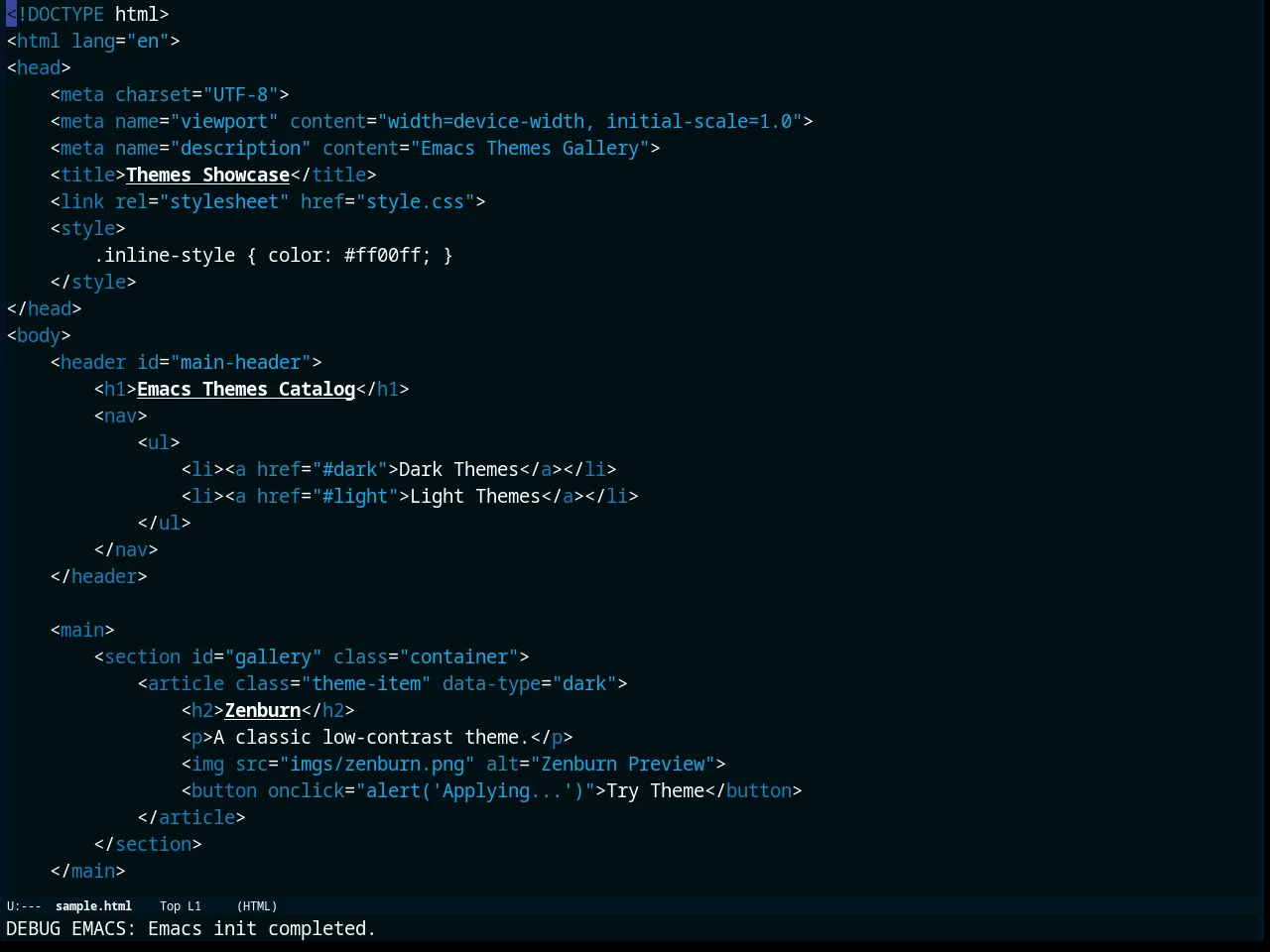Click the opening 'ul' tag
The height and width of the screenshot is (952, 1270).
click(x=159, y=443)
